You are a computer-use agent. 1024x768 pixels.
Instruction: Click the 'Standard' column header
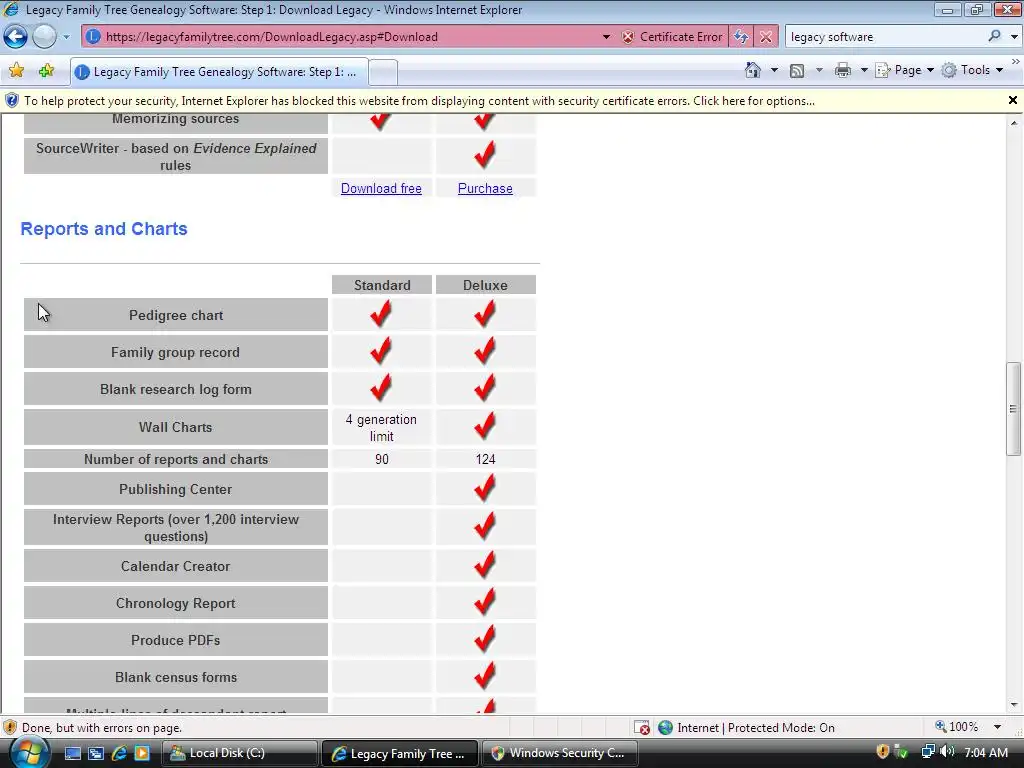coord(382,285)
